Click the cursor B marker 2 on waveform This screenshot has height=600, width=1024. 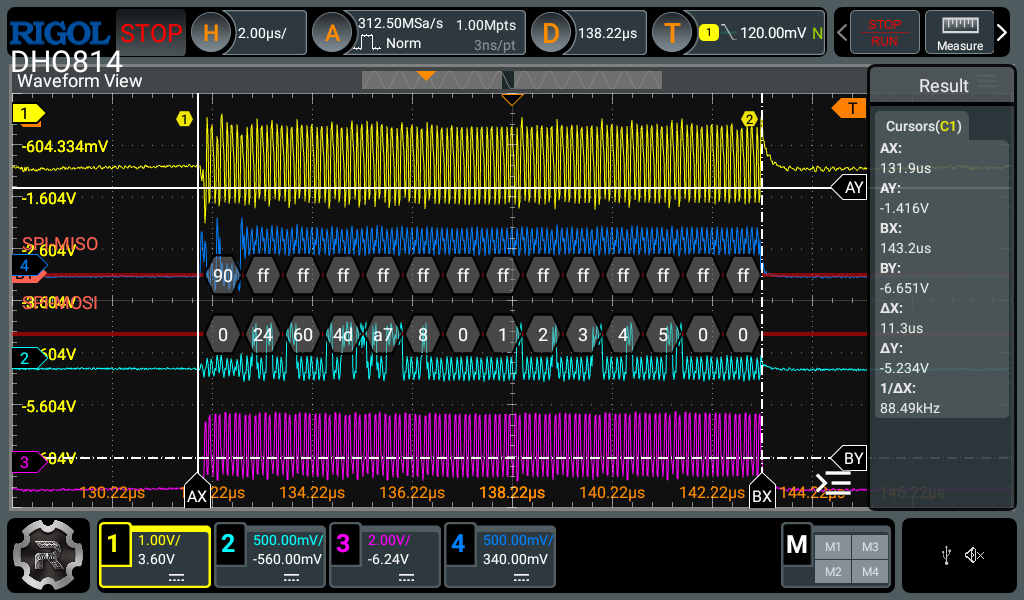(749, 119)
